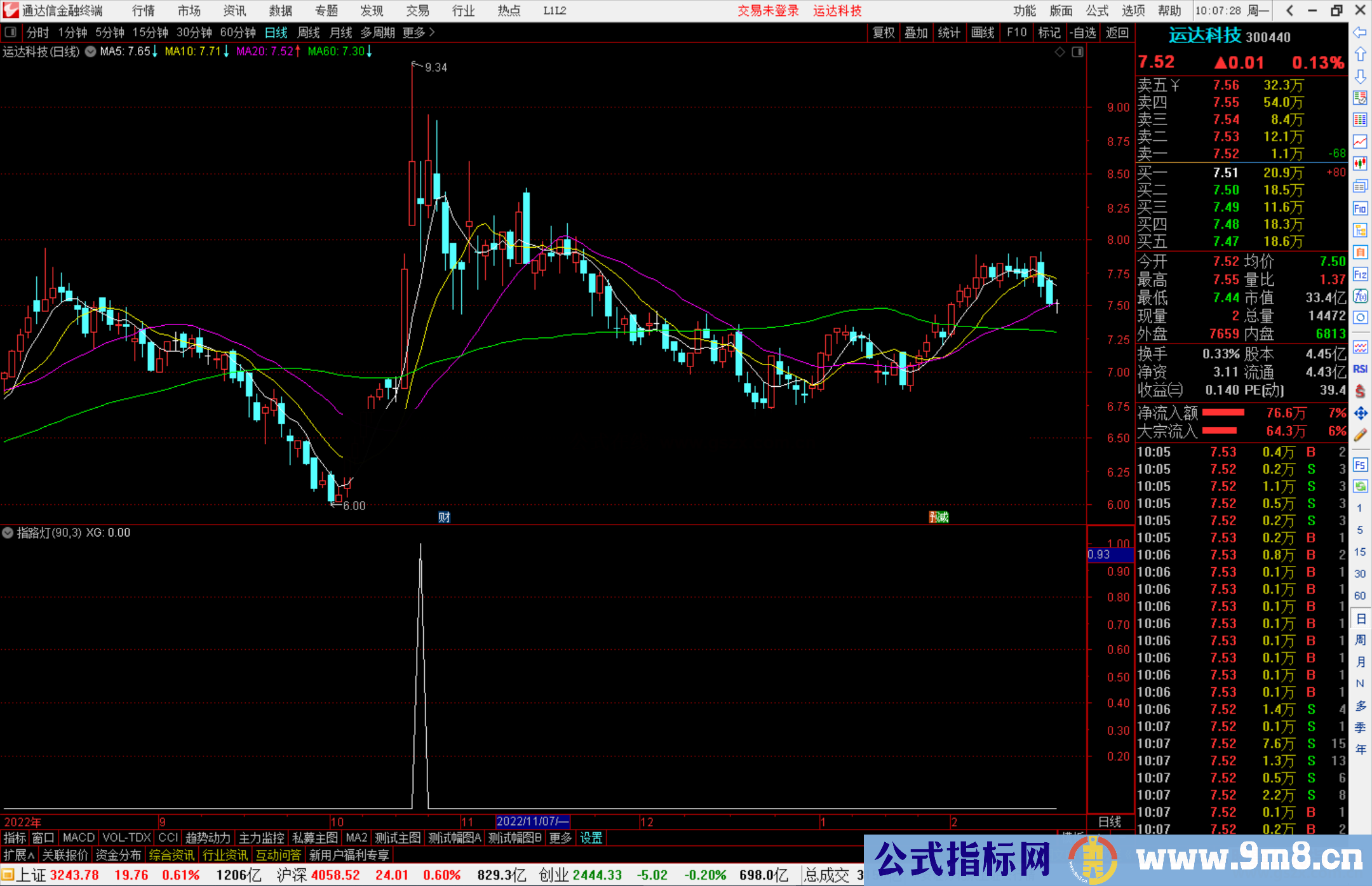Click the up arrow icon in right sidebar
This screenshot has height=886, width=1372.
tap(1360, 55)
